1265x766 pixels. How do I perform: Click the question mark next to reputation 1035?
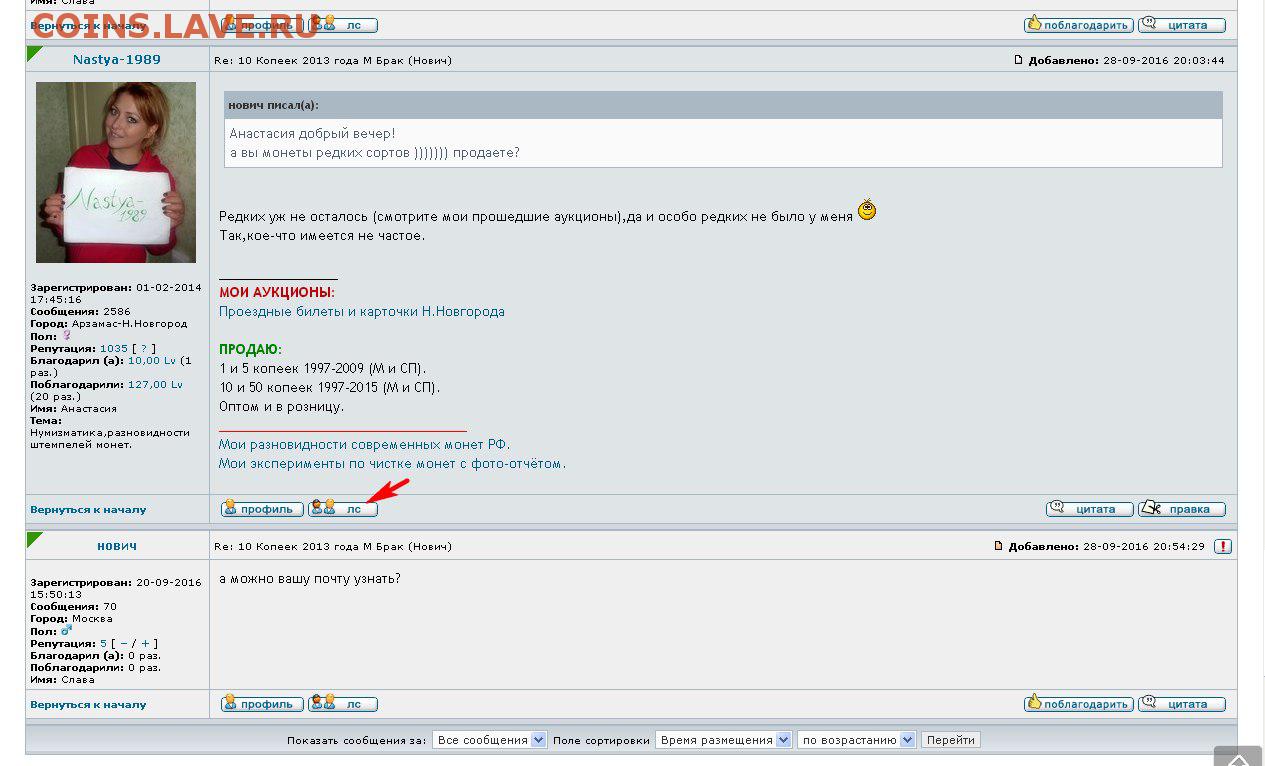(144, 348)
